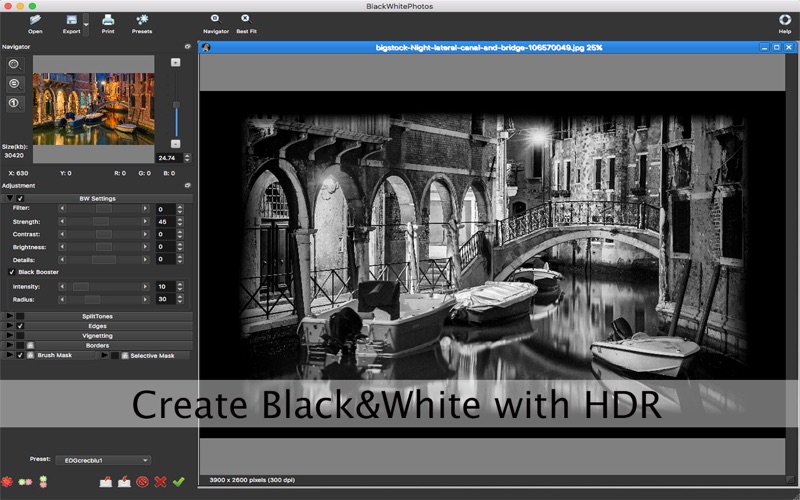Click the Filter value stepper arrows
This screenshot has height=500, width=800.
point(180,209)
